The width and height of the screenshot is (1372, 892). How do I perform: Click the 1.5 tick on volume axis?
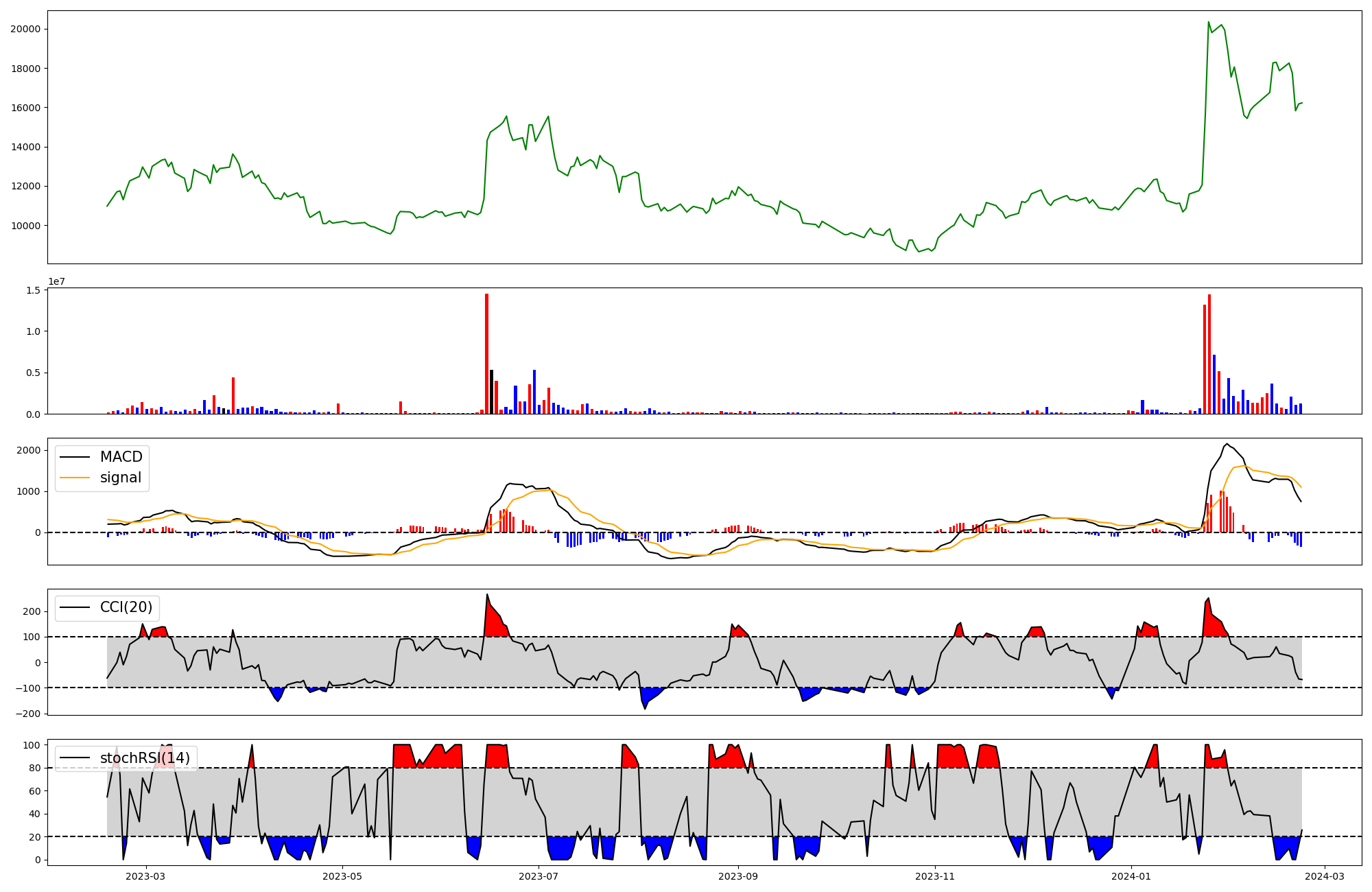[x=34, y=290]
